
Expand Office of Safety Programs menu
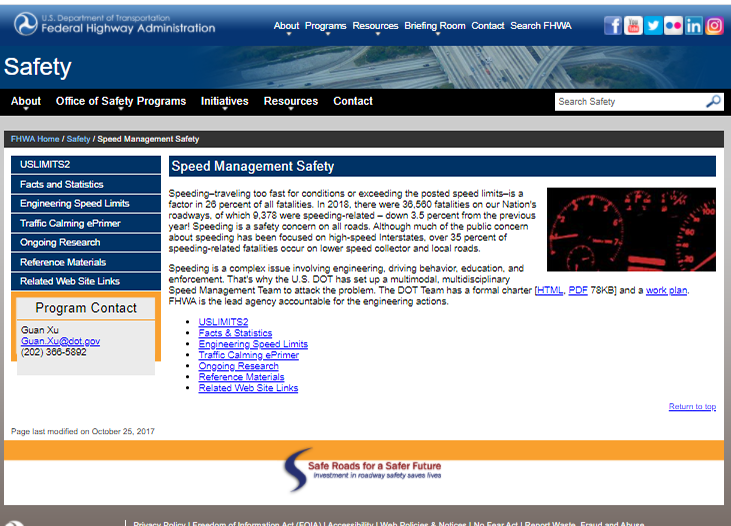[121, 102]
